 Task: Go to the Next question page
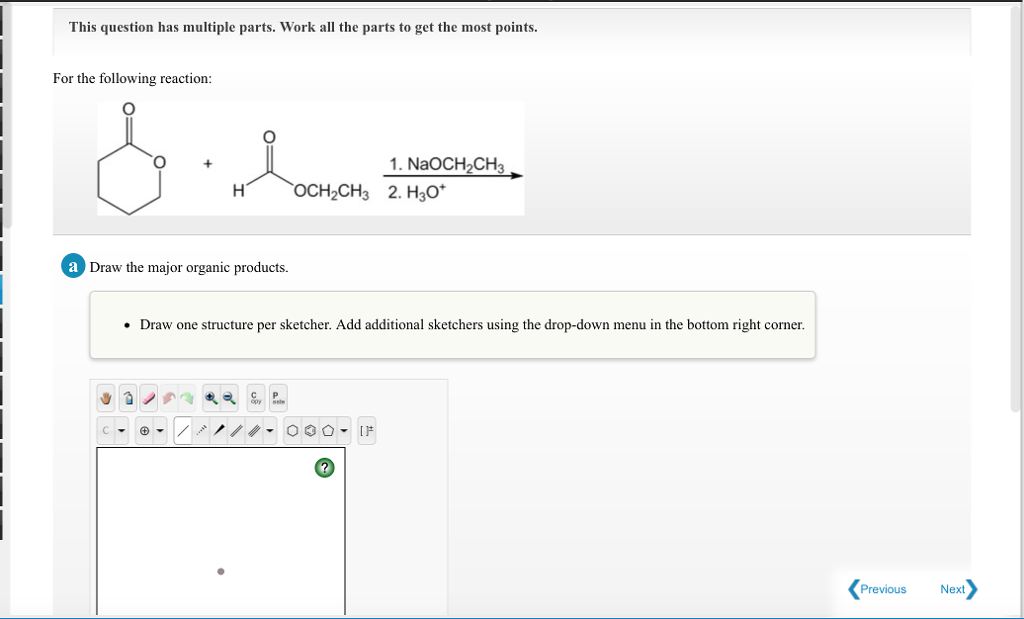click(952, 589)
